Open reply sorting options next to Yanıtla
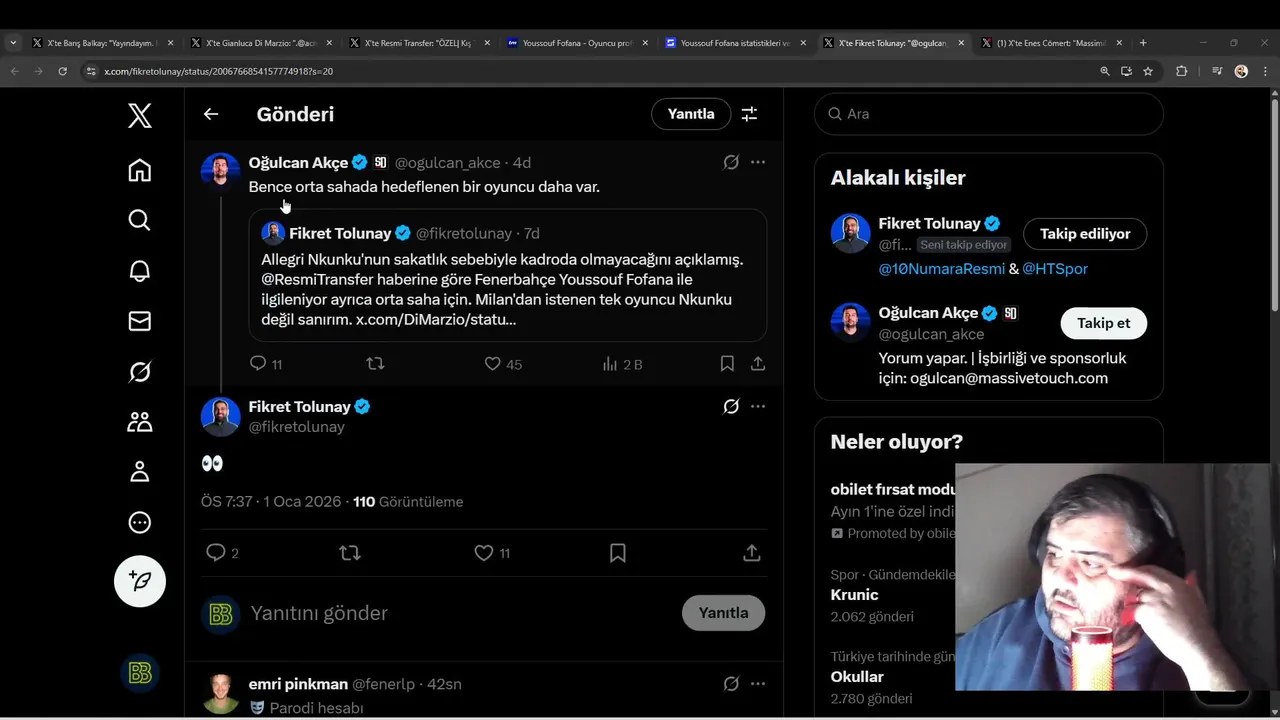 [749, 114]
